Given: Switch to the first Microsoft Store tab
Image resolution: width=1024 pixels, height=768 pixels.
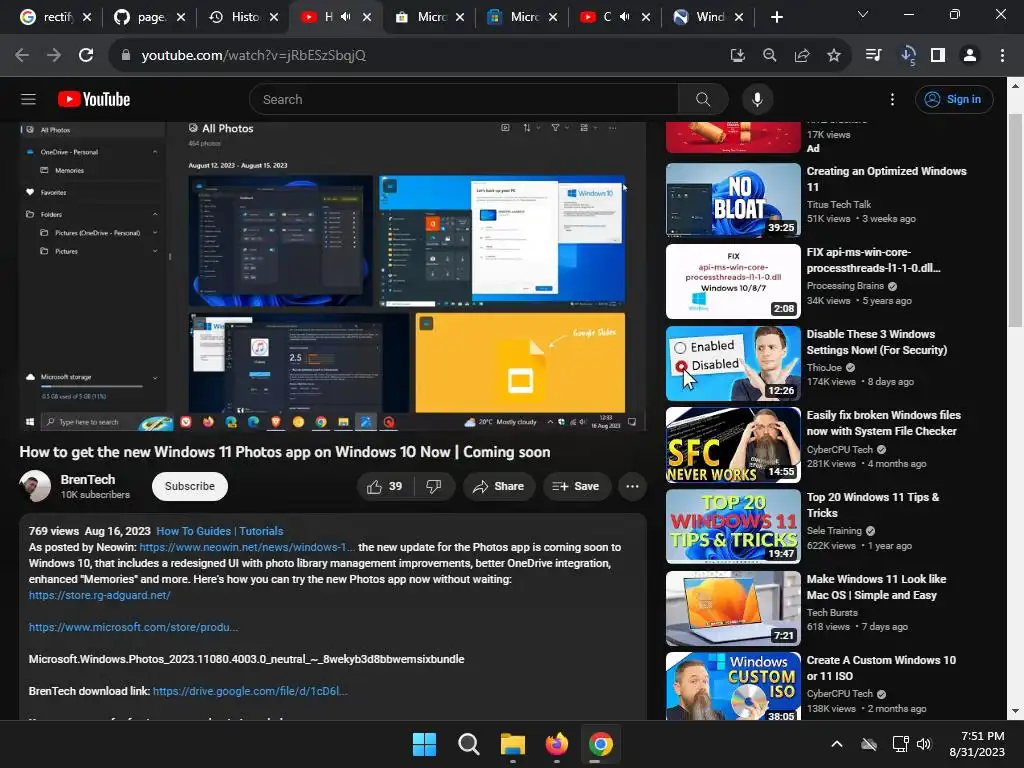Looking at the screenshot, I should click(421, 17).
